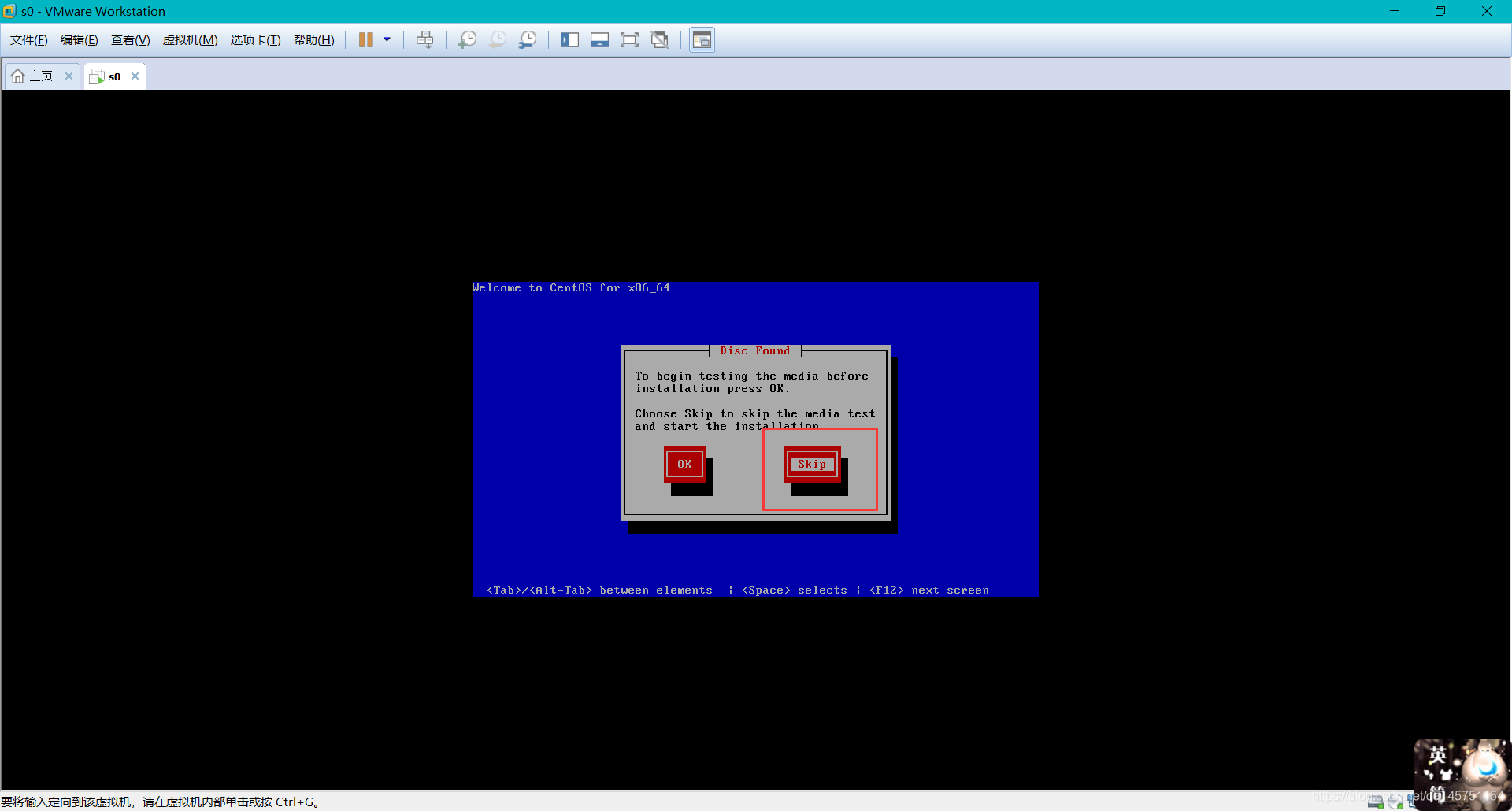Click 'Welcome to CentOS for x86_64' text
Viewport: 1512px width, 811px height.
[x=571, y=288]
